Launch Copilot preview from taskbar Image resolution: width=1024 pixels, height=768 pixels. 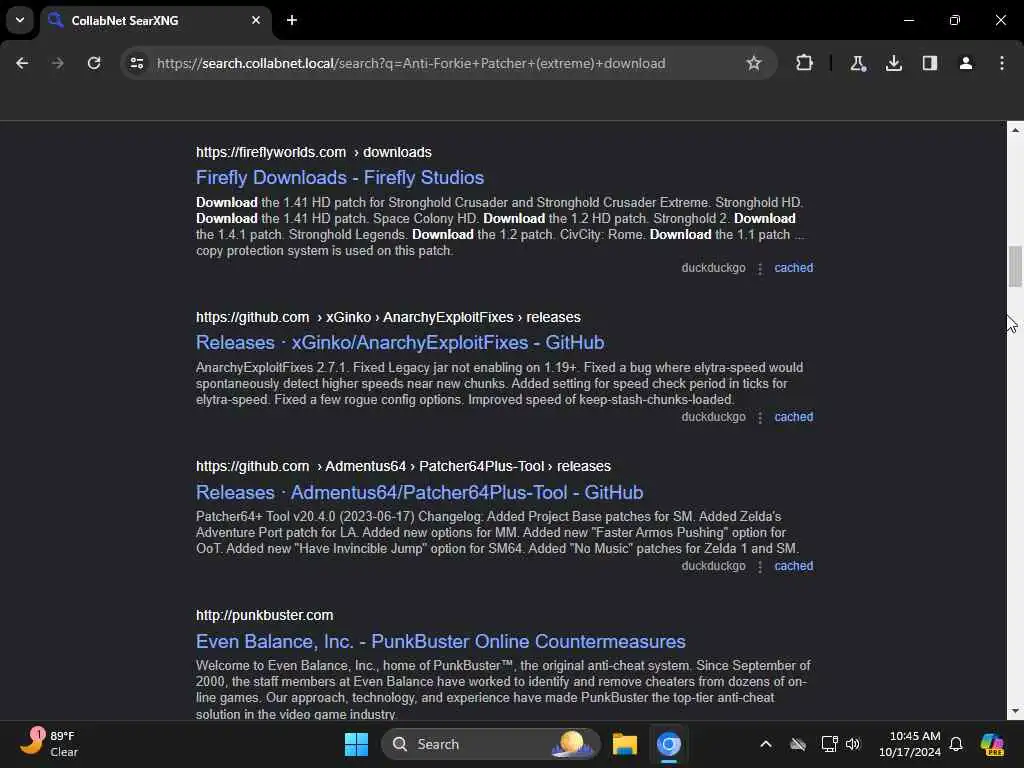[993, 744]
